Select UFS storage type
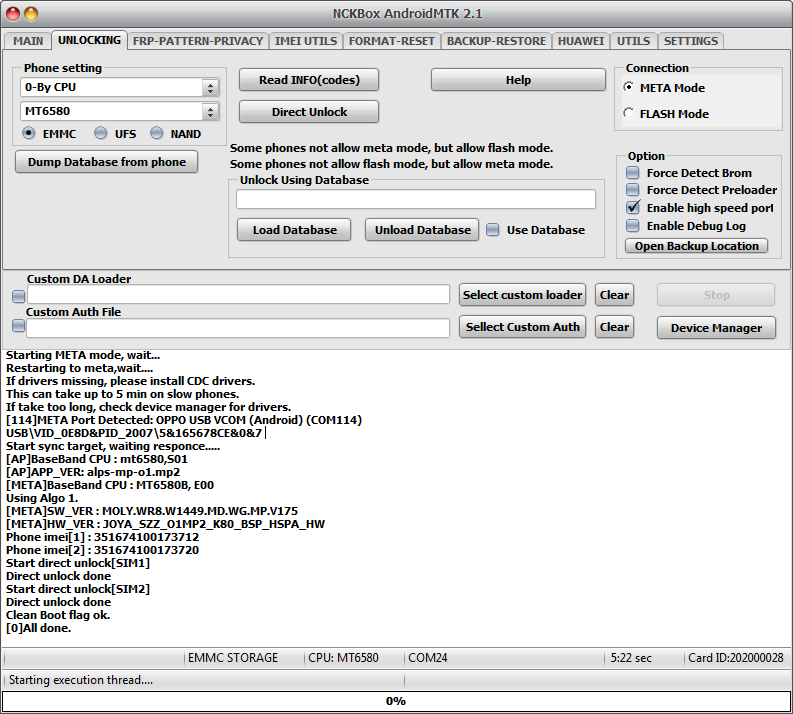Image resolution: width=793 pixels, height=714 pixels. tap(101, 133)
